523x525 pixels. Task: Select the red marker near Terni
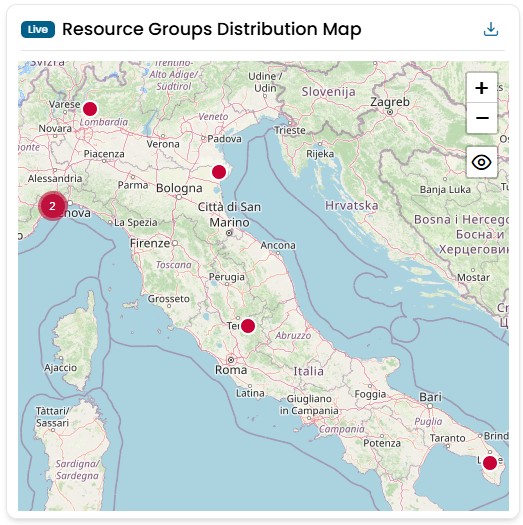pos(248,326)
